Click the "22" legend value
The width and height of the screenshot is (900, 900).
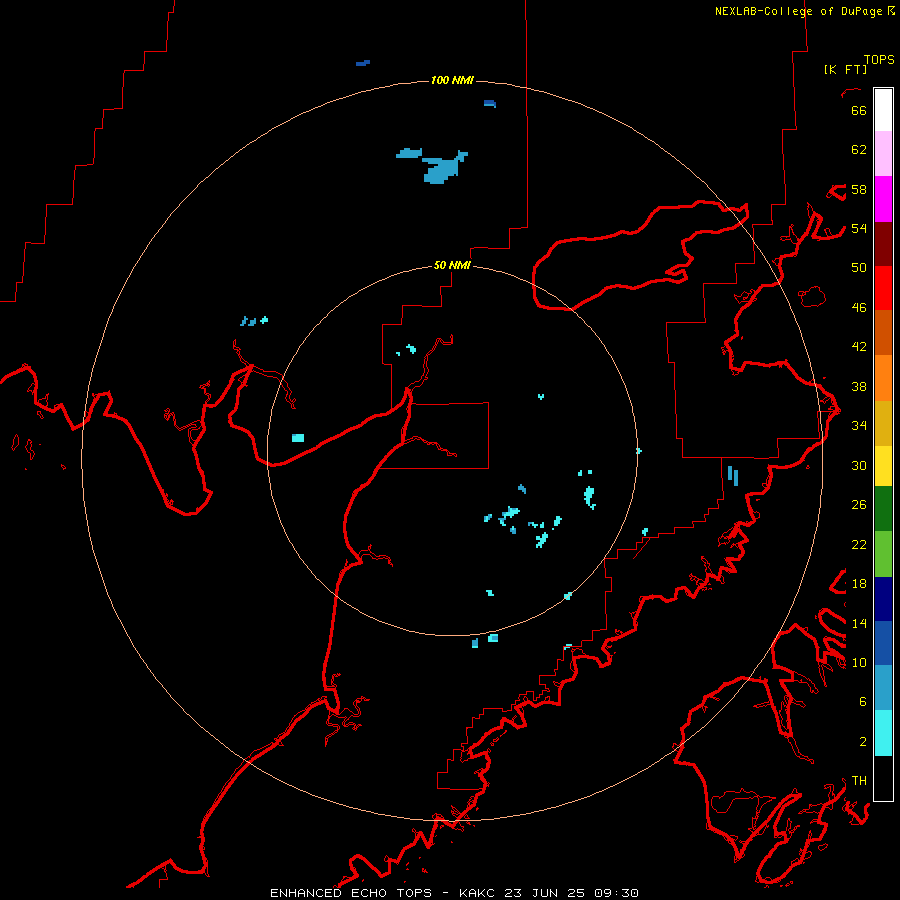[859, 544]
